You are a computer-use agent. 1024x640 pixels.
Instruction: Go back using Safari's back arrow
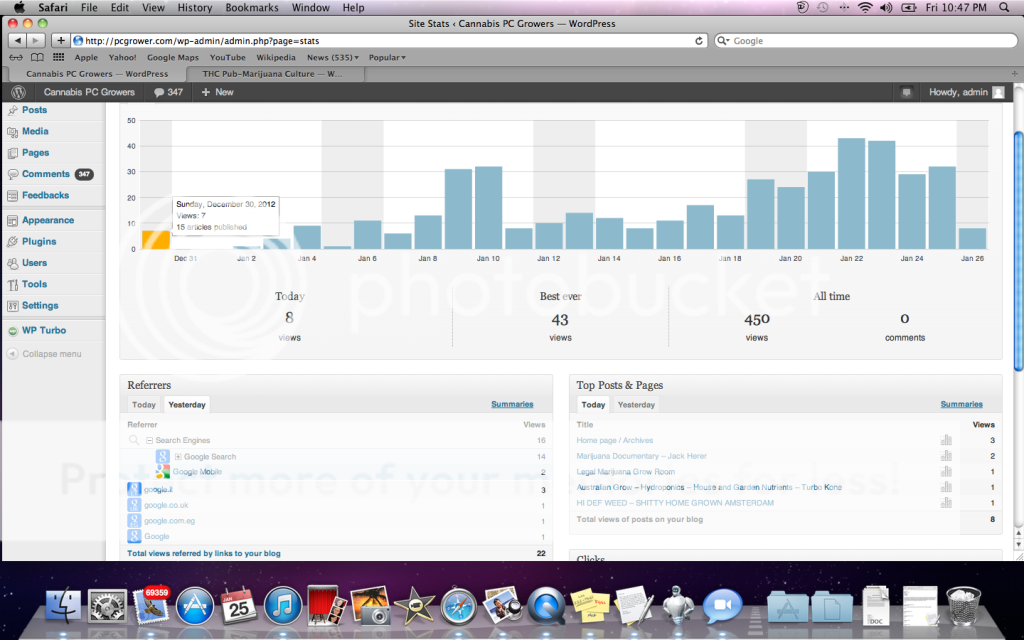click(x=18, y=40)
